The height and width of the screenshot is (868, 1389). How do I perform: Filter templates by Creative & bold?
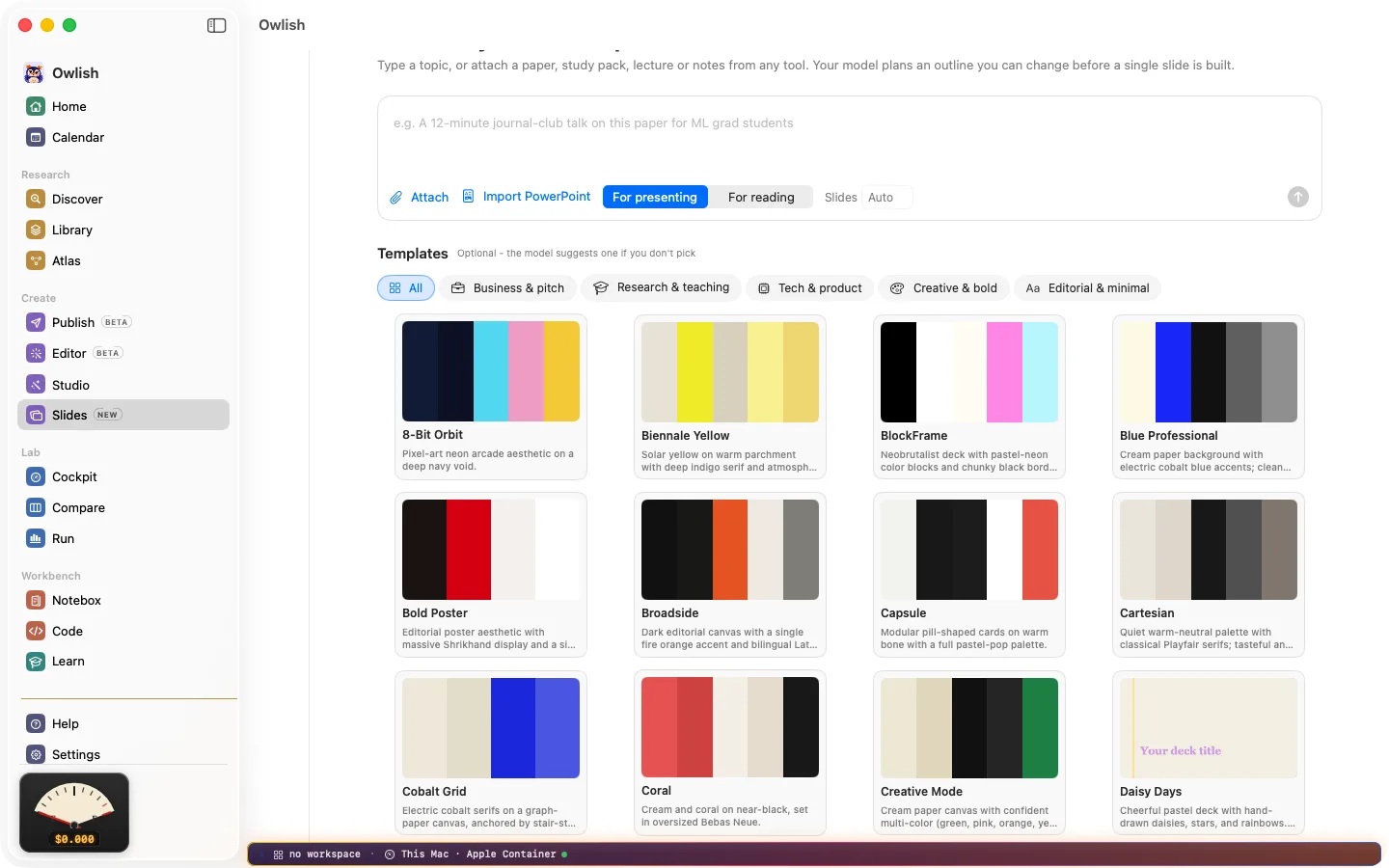(943, 288)
